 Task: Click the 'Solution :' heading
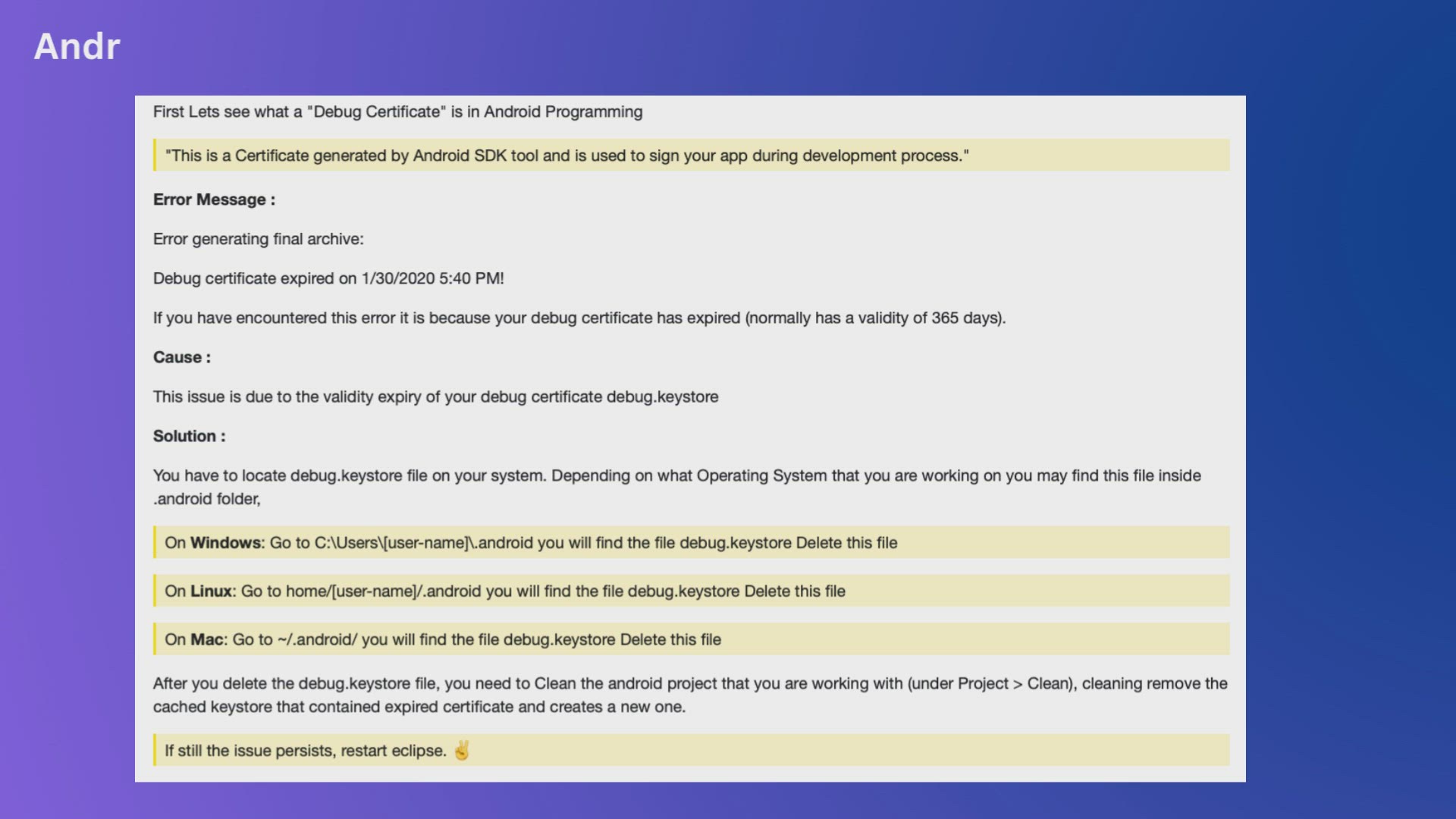coord(189,436)
